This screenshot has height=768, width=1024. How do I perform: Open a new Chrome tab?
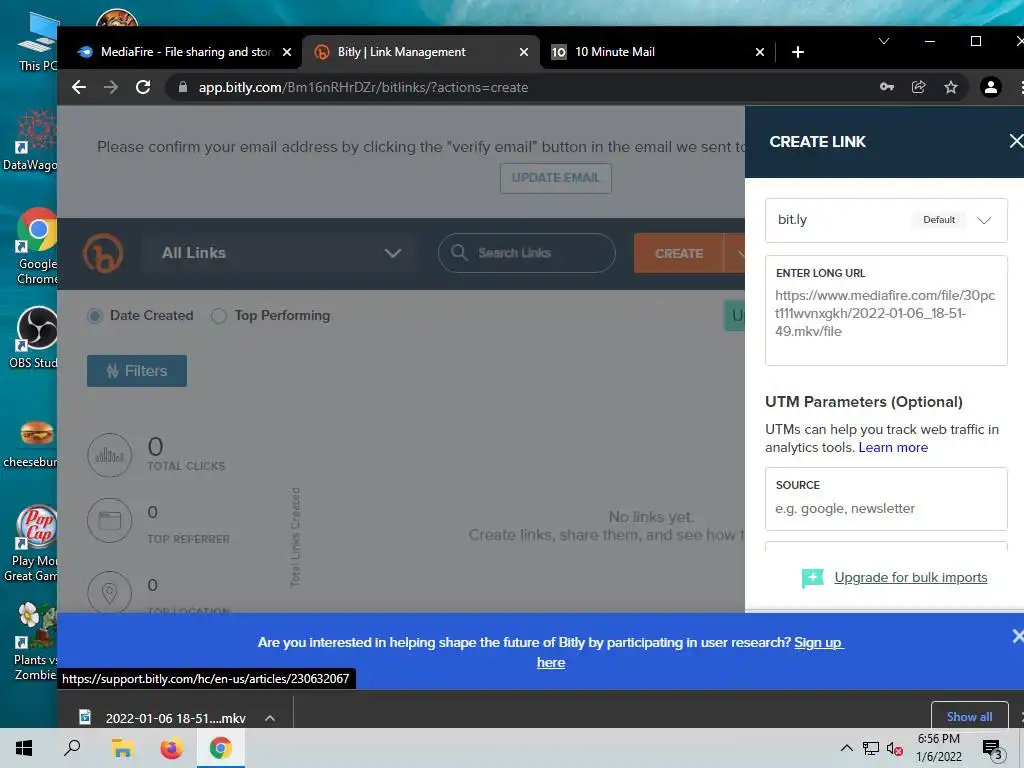[x=797, y=52]
